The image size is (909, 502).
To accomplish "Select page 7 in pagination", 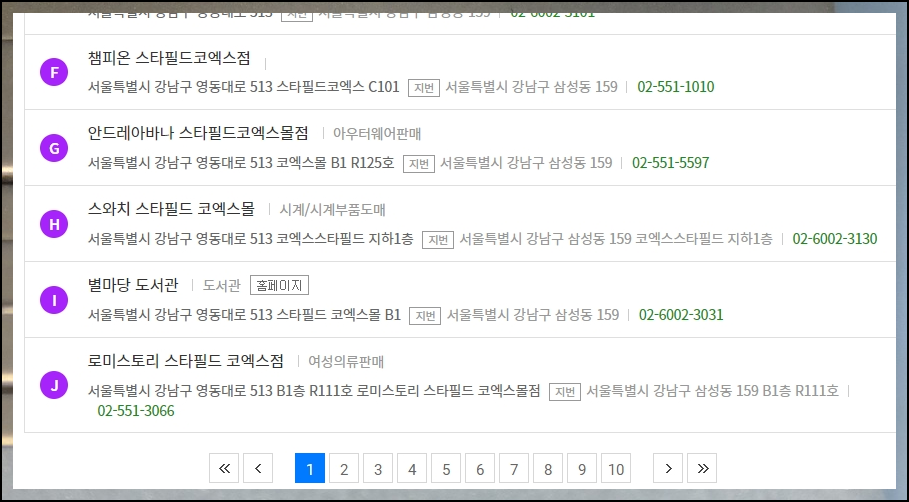I will 514,468.
